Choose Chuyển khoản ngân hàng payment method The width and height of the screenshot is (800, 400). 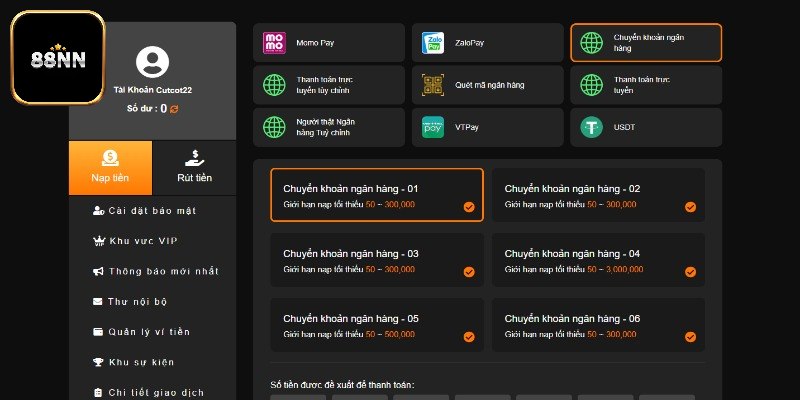click(646, 43)
